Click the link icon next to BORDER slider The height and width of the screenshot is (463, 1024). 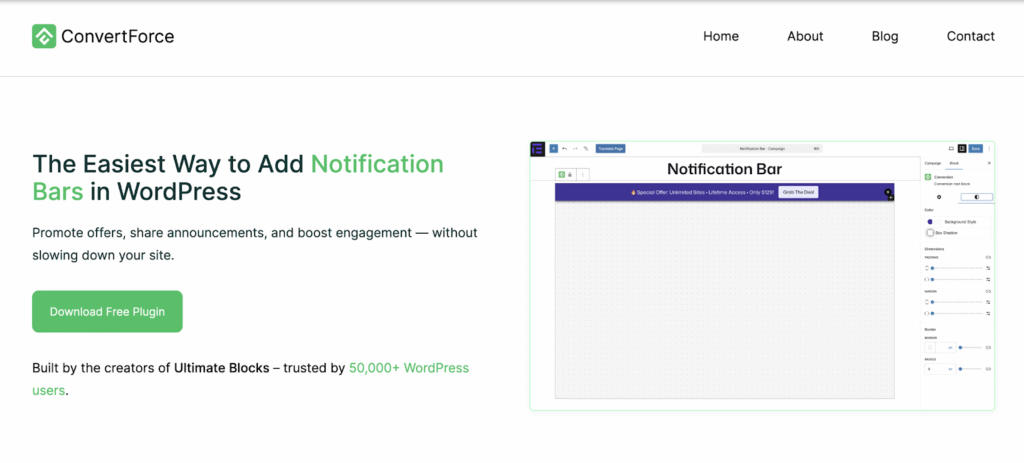coord(988,347)
